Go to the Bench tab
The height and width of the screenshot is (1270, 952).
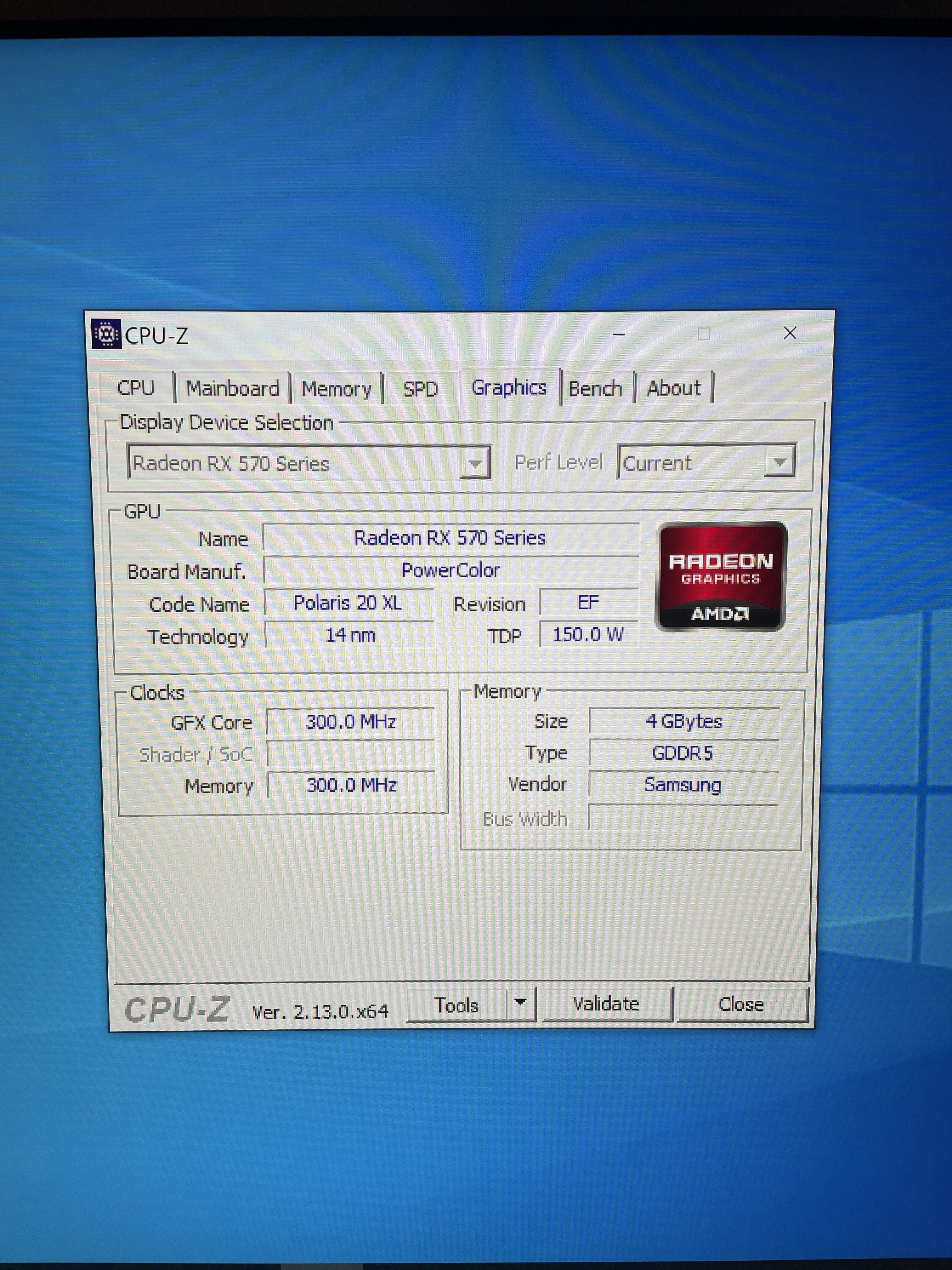(x=595, y=389)
